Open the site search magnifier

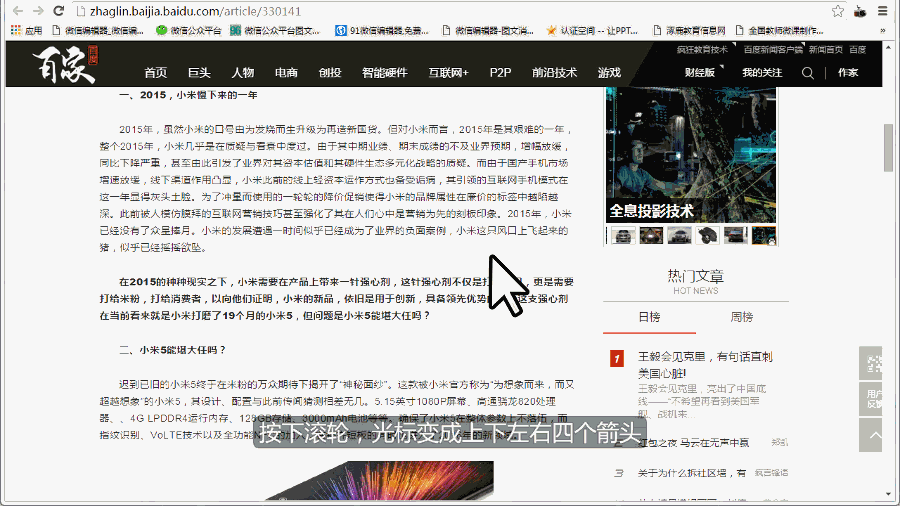click(x=808, y=73)
